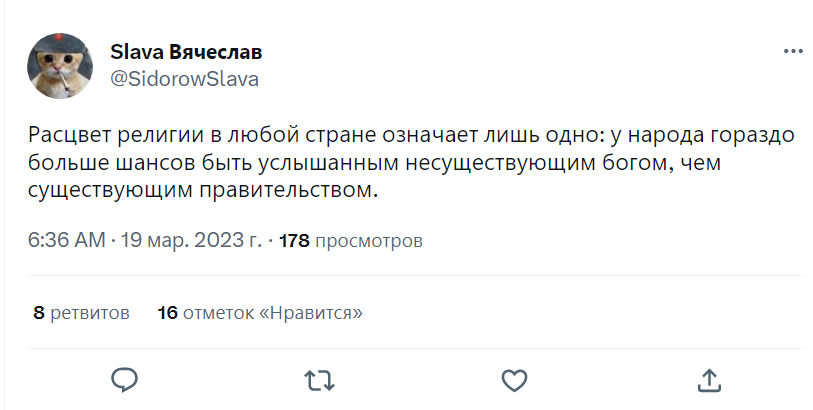Click the @SidorowSlava handle
Image resolution: width=813 pixels, height=410 pixels.
coord(184,80)
